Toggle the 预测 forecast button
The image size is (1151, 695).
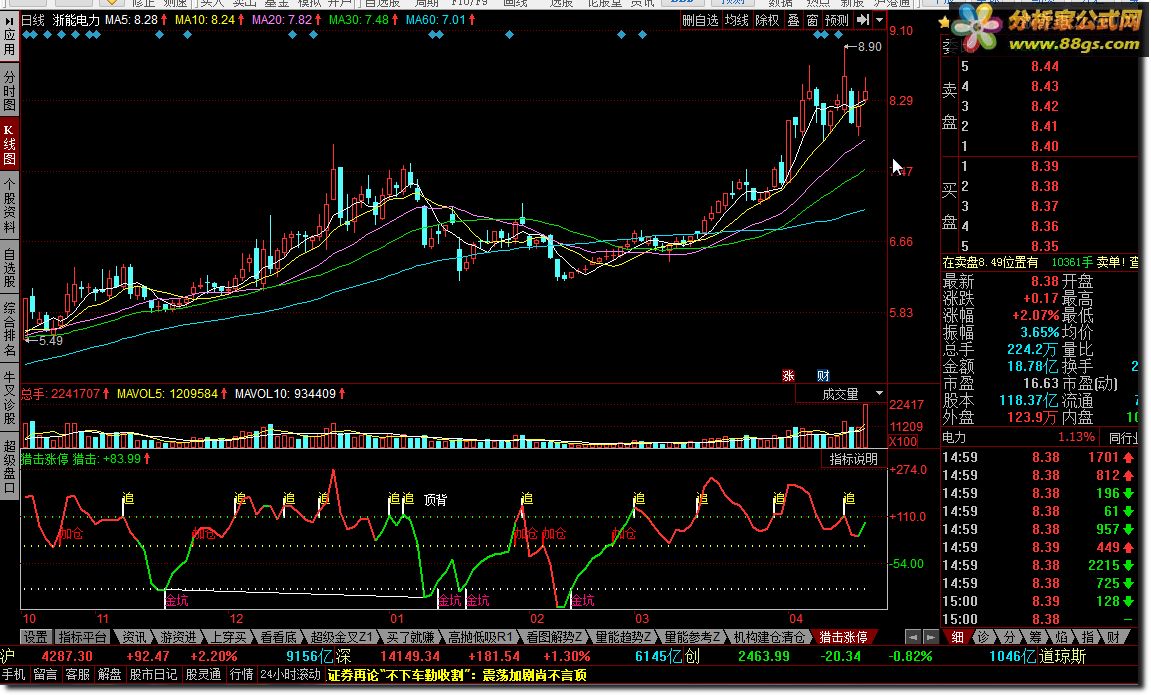(x=837, y=21)
